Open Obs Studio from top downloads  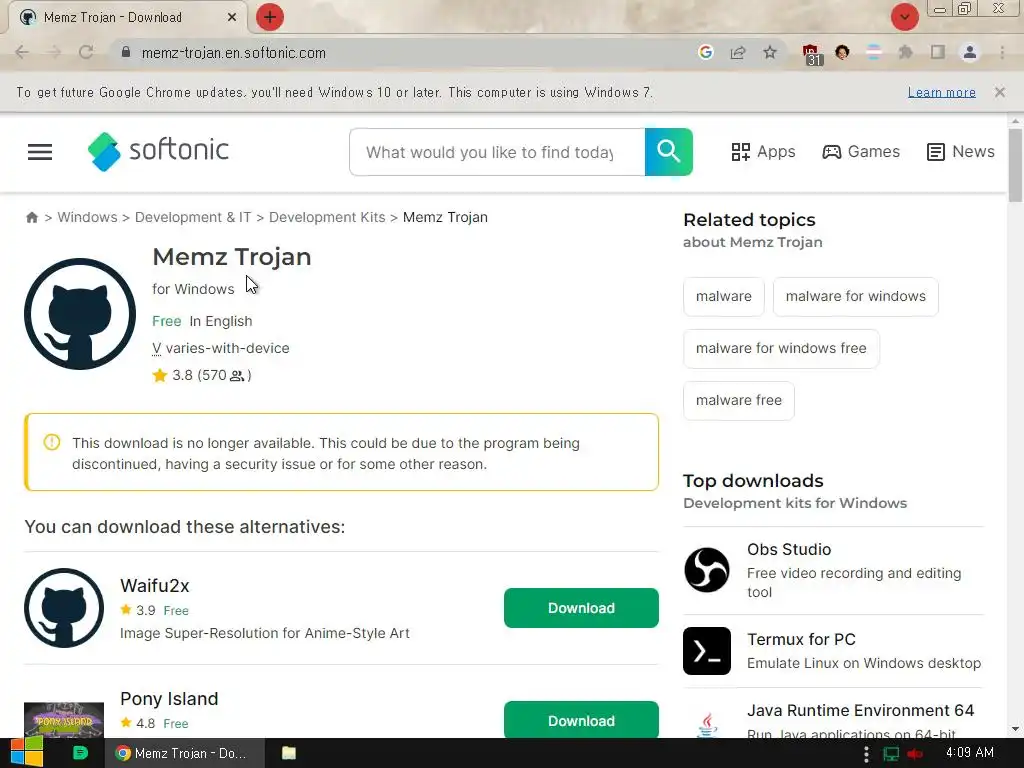[x=789, y=549]
